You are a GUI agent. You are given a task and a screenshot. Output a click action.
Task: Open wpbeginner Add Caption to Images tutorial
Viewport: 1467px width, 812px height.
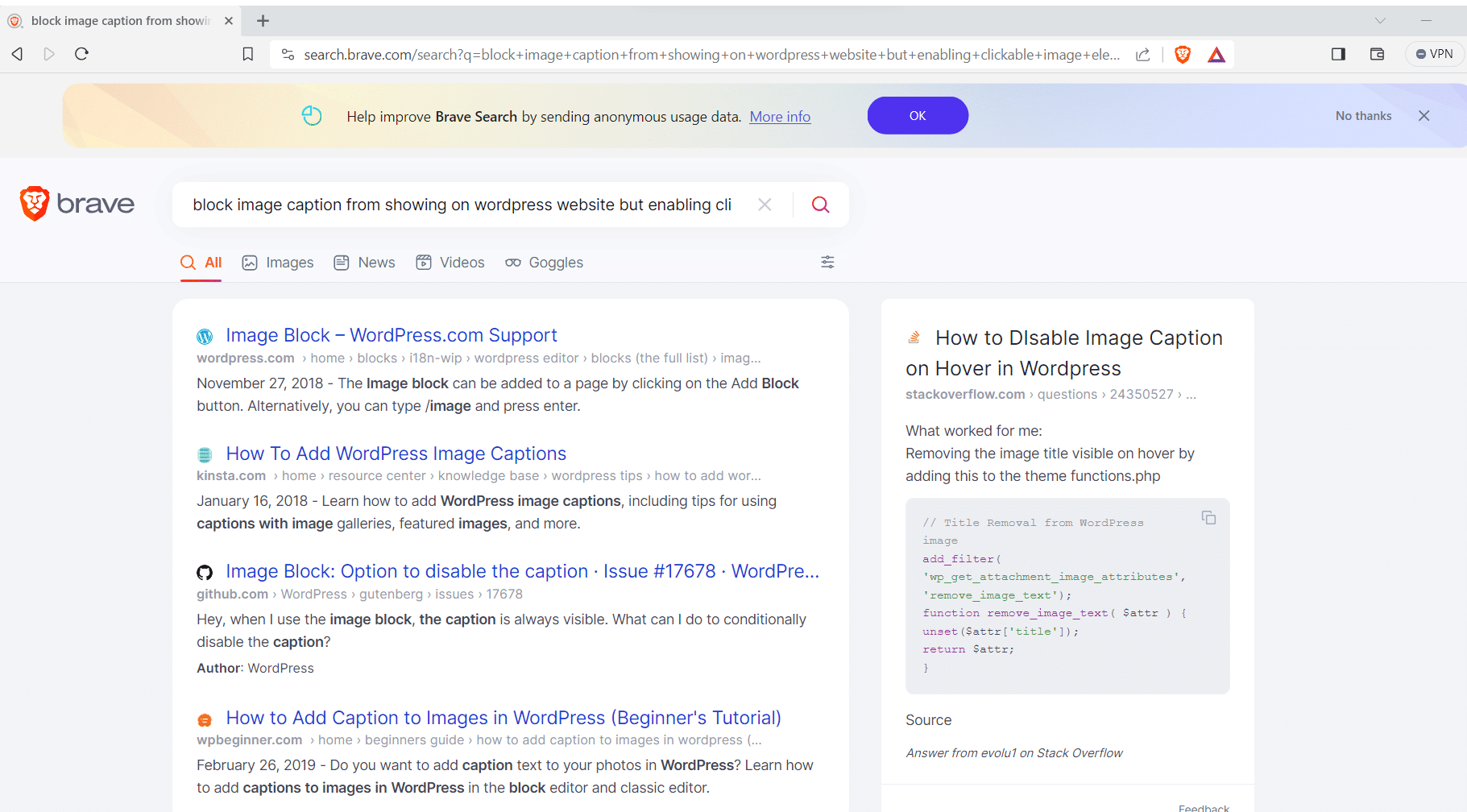[x=504, y=718]
